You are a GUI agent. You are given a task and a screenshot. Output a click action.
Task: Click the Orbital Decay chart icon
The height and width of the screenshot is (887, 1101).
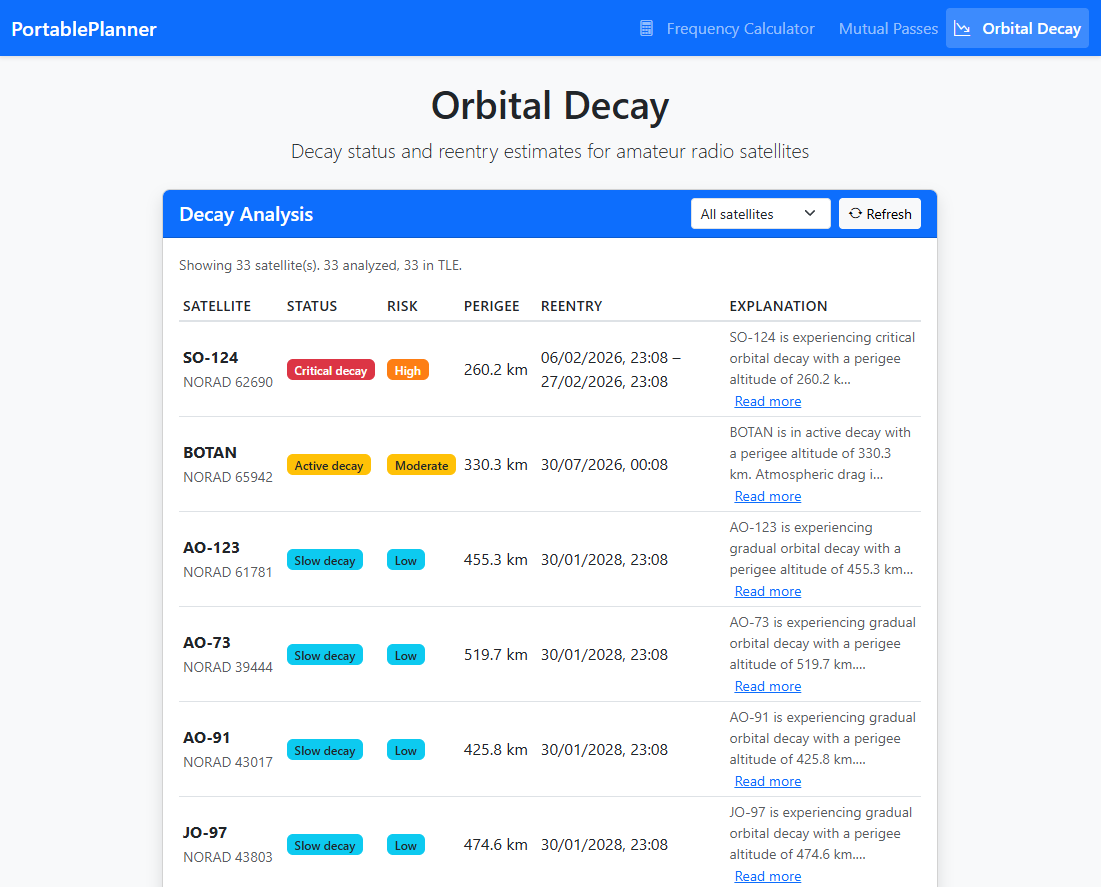click(x=962, y=28)
